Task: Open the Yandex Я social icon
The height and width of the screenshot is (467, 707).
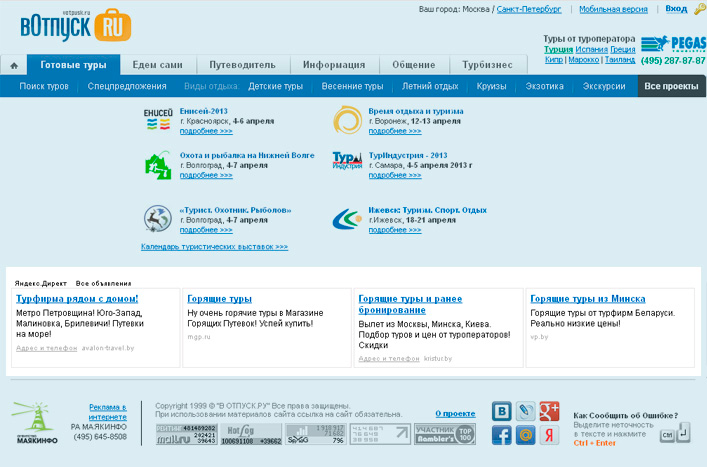Action: coord(549,435)
